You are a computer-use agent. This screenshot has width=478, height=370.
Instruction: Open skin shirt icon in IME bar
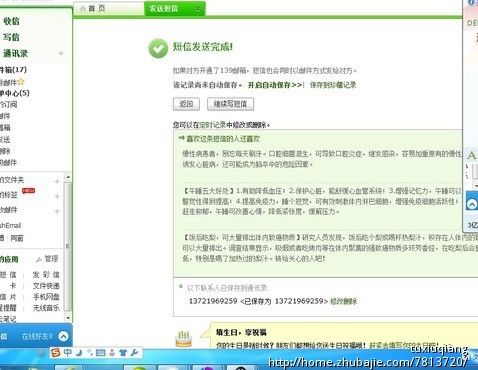(x=123, y=353)
